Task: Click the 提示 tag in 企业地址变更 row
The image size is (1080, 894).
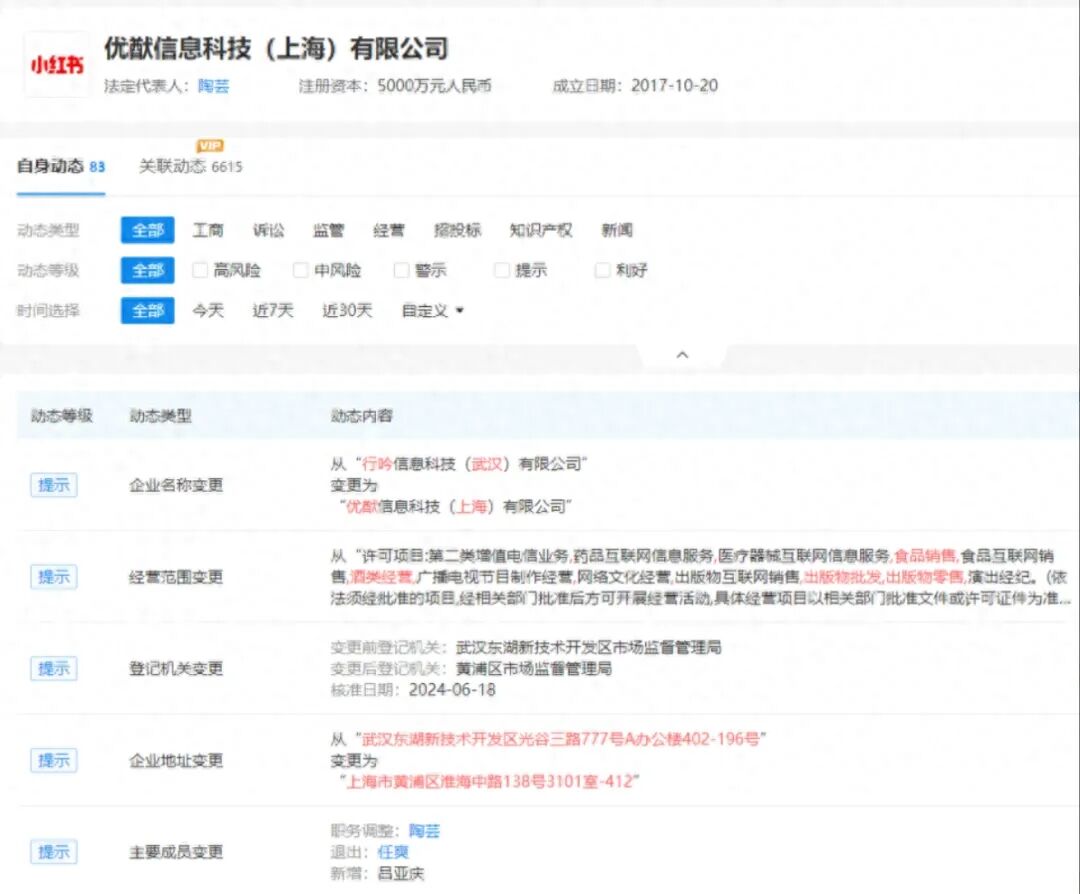Action: (54, 761)
